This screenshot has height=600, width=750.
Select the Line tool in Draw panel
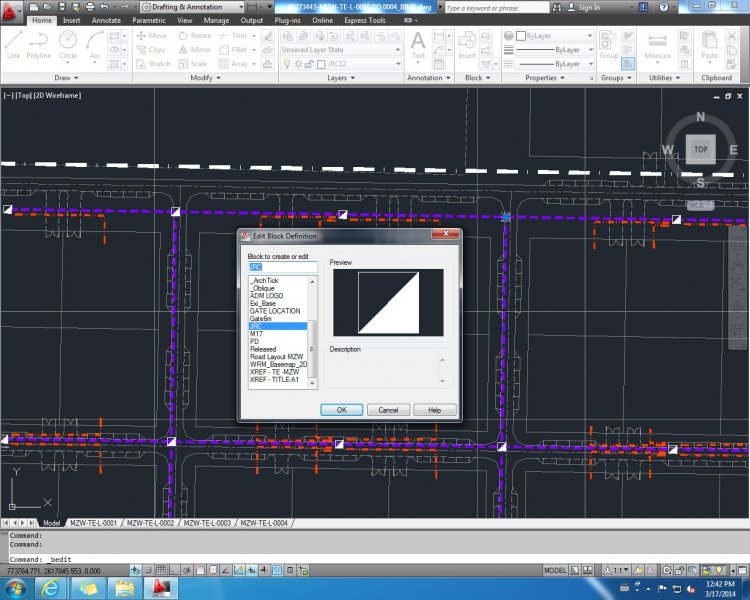(13, 42)
